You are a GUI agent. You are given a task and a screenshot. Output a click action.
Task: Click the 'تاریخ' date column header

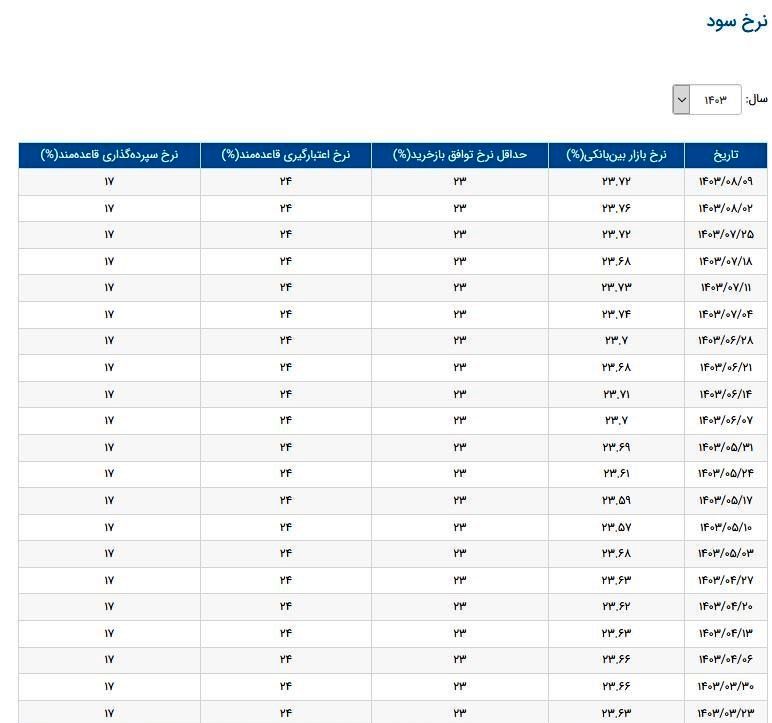pos(725,155)
